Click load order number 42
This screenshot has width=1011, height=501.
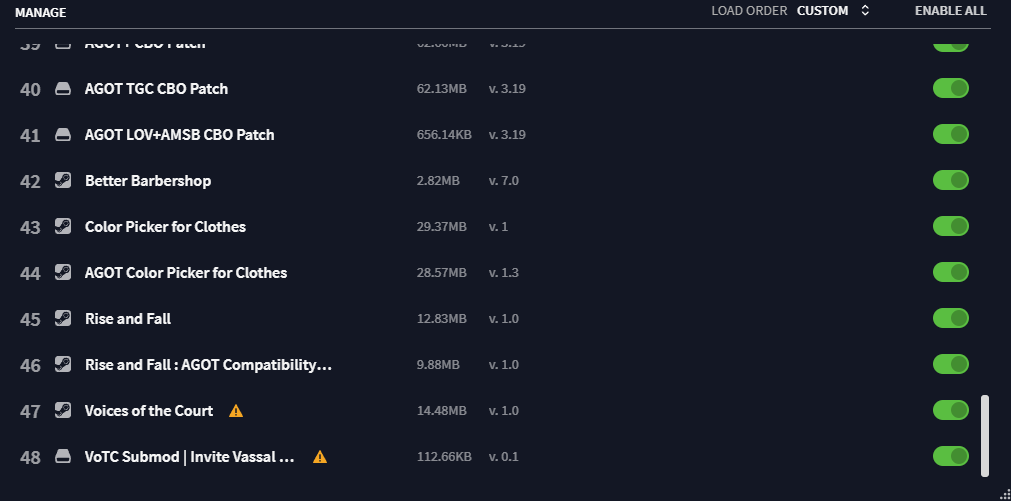click(30, 182)
